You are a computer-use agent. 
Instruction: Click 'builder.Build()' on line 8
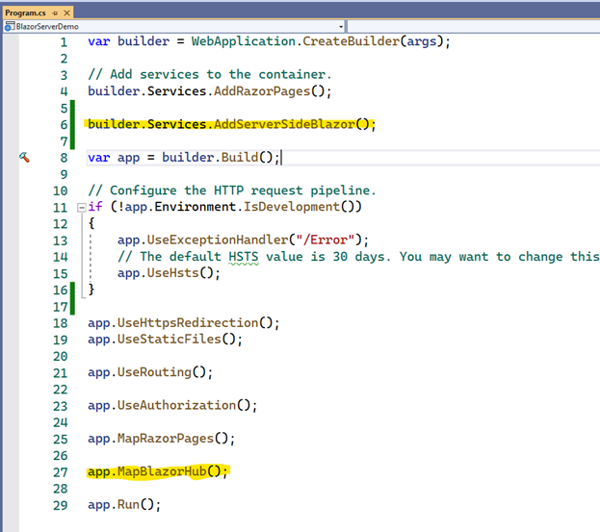click(217, 157)
